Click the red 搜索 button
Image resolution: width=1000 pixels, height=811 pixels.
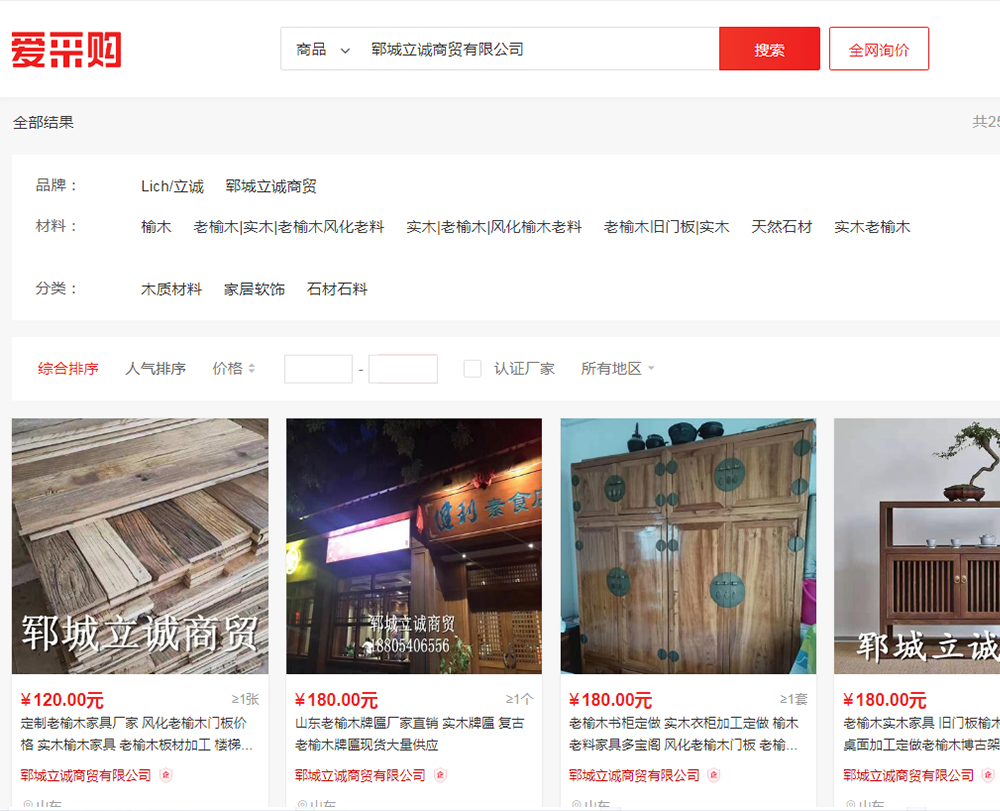pyautogui.click(x=769, y=49)
